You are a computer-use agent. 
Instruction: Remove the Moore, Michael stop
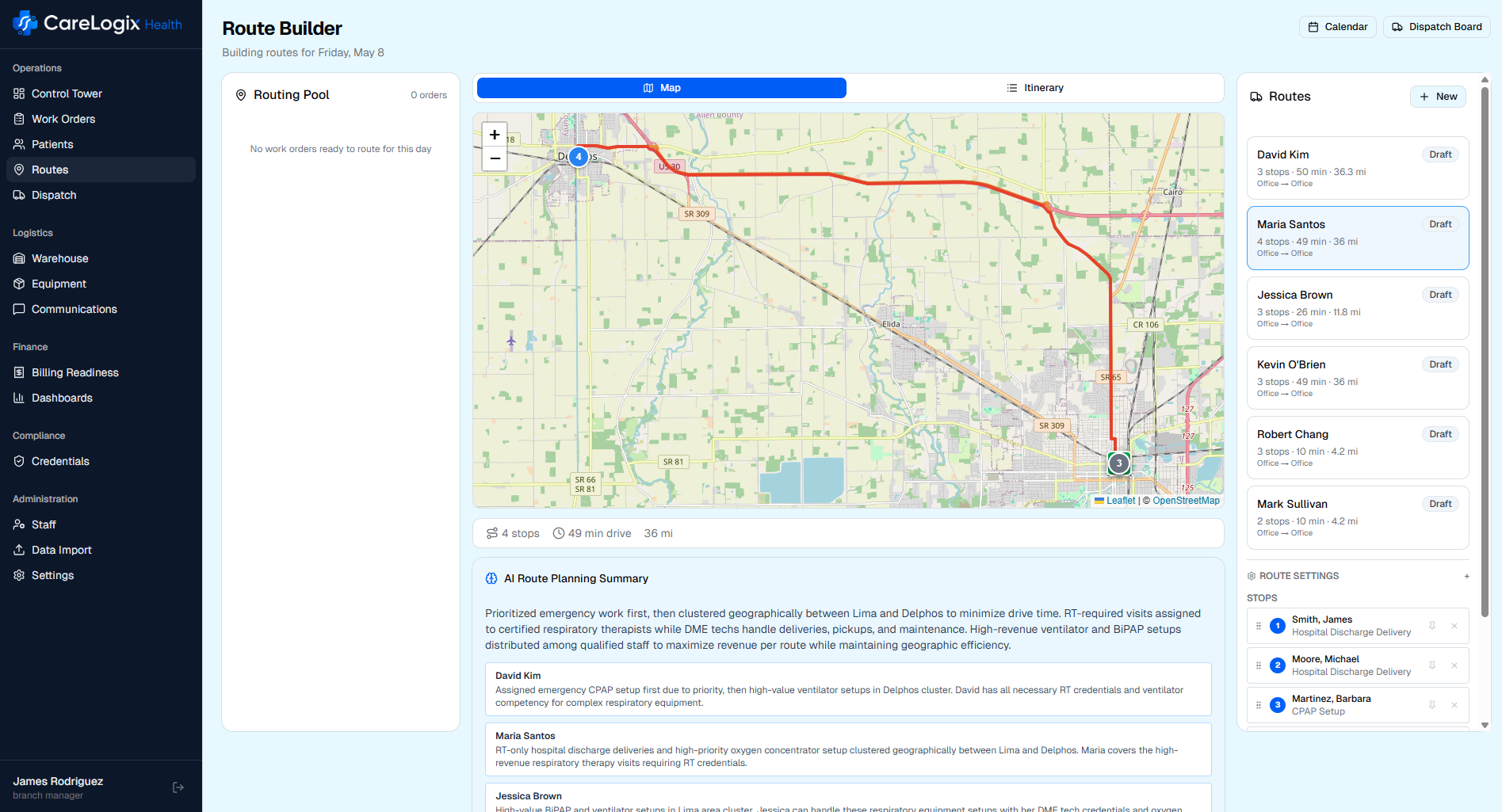1454,665
